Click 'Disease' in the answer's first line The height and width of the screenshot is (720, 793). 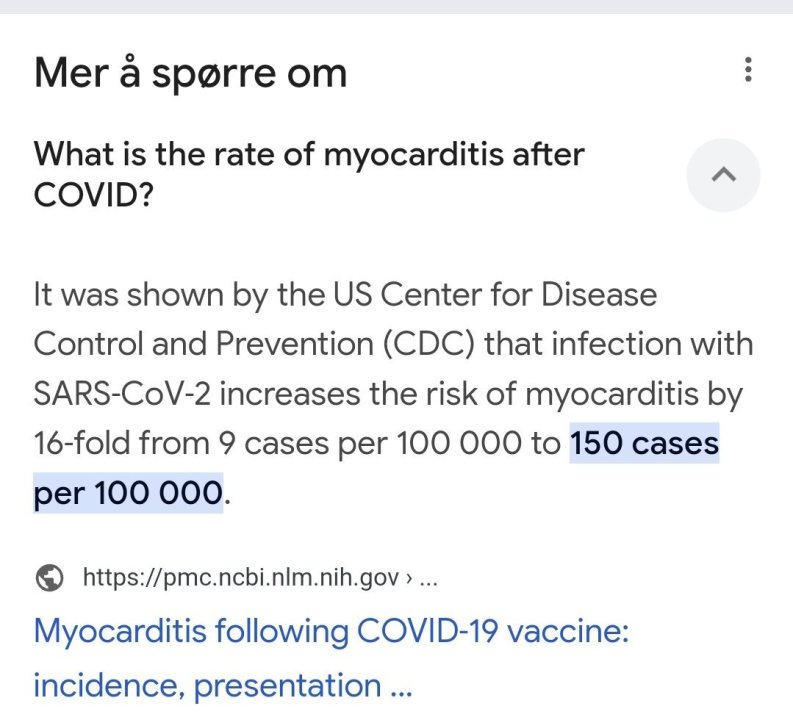click(x=599, y=295)
